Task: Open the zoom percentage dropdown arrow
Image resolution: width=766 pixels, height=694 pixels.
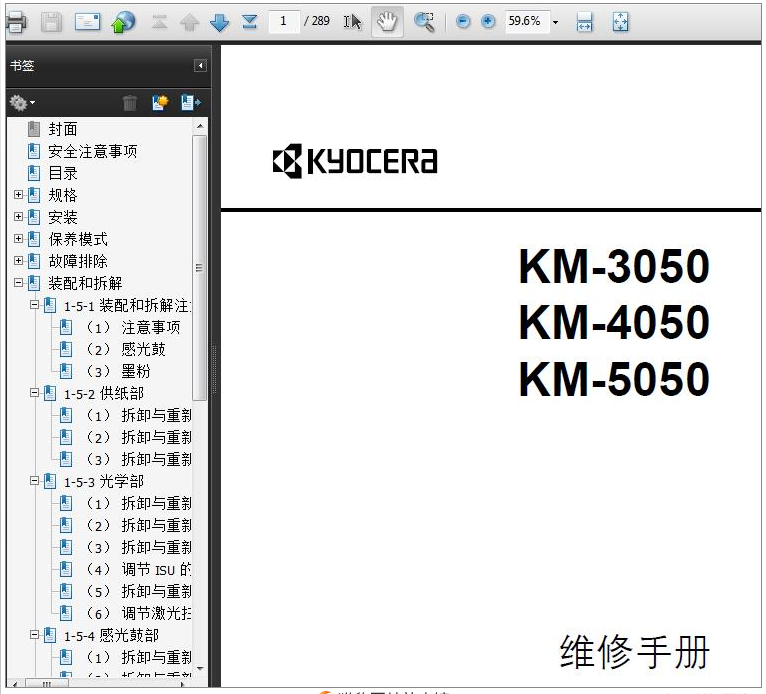Action: 555,22
